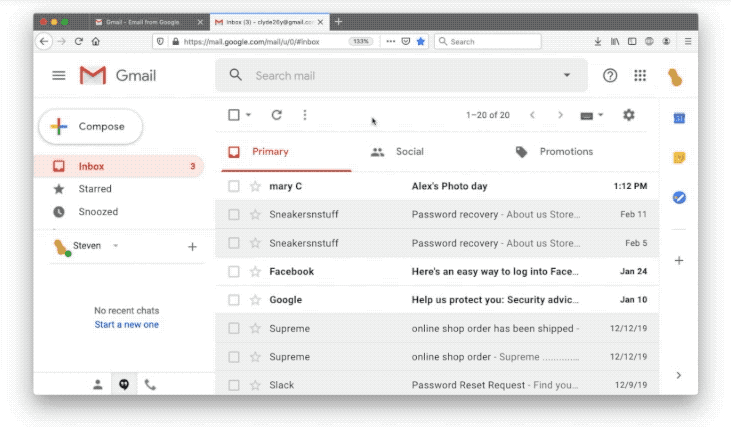Click the search magnifier icon in Search mail
This screenshot has height=427, width=731.
point(236,75)
